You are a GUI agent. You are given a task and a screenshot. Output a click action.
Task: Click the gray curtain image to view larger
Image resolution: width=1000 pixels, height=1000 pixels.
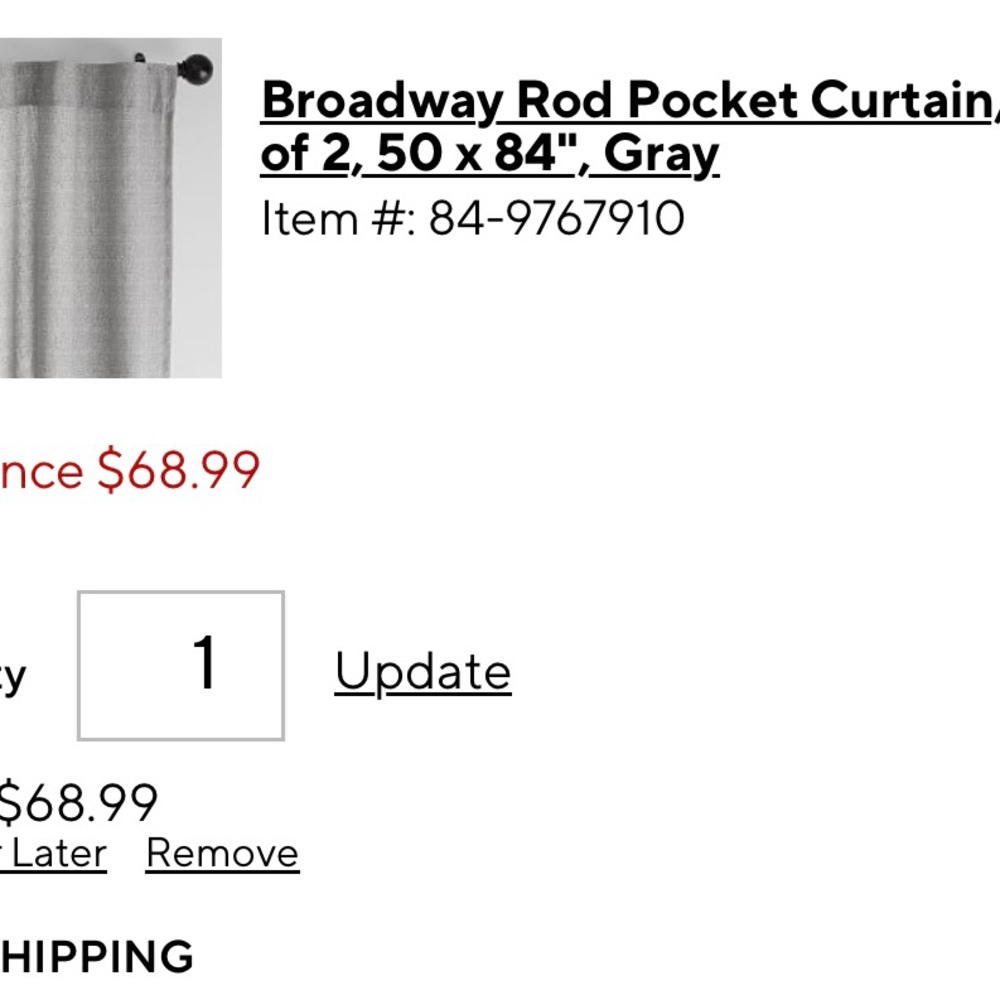pyautogui.click(x=110, y=210)
